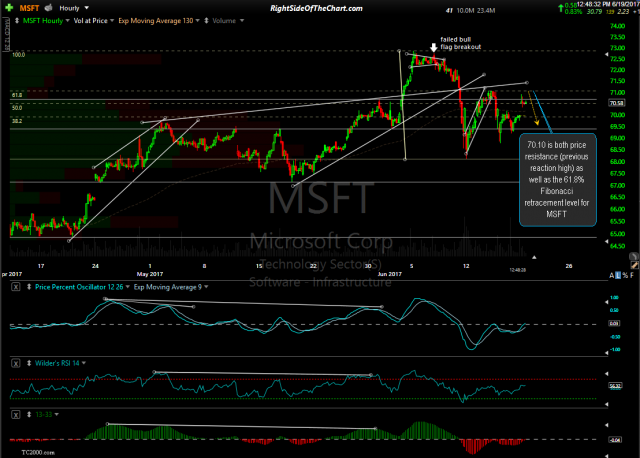Open Price Percent Oscillator 12 26 menu
Screen dimensions: 640x458
tap(127, 287)
